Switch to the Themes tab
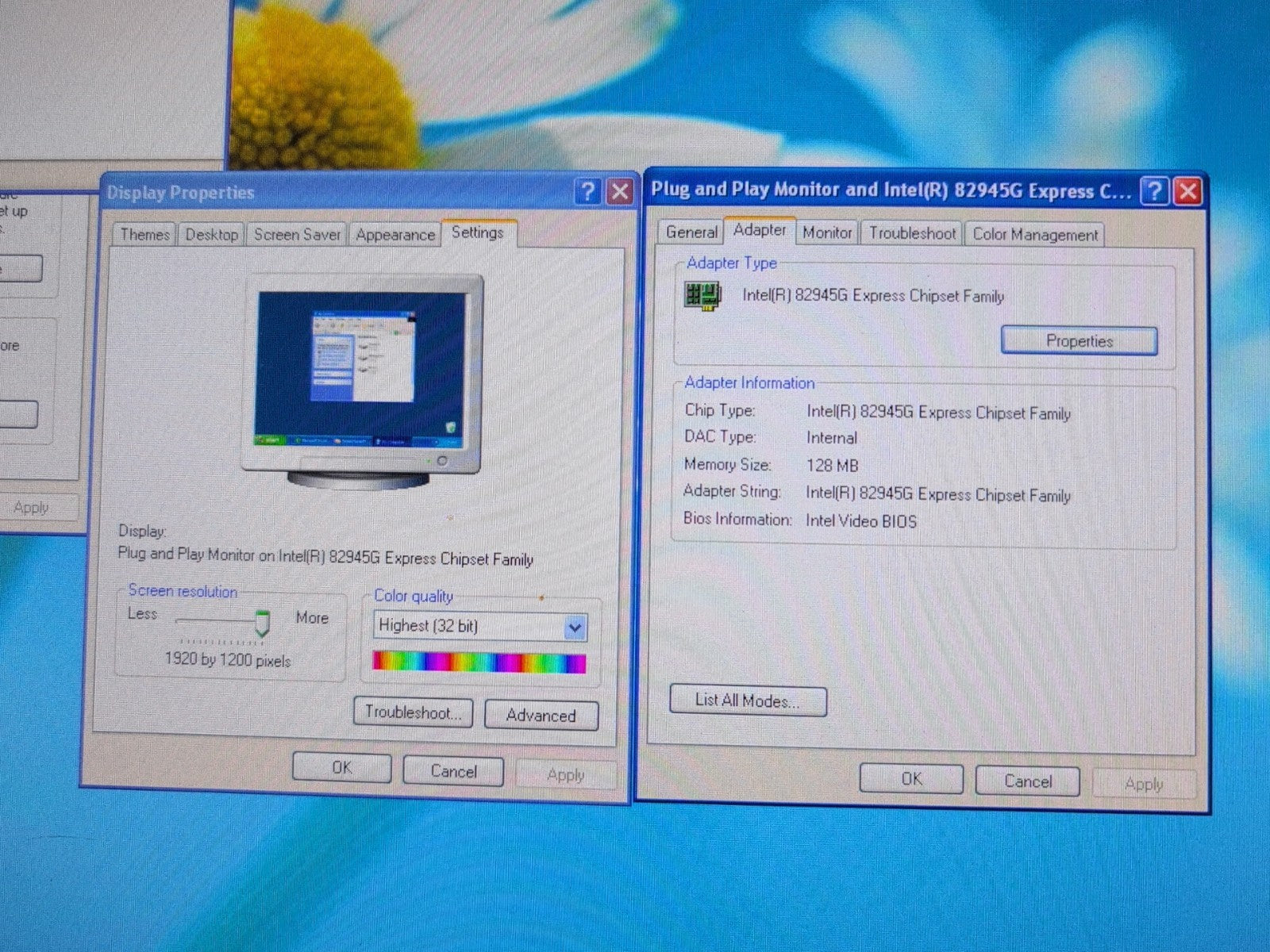1270x952 pixels. 144,235
